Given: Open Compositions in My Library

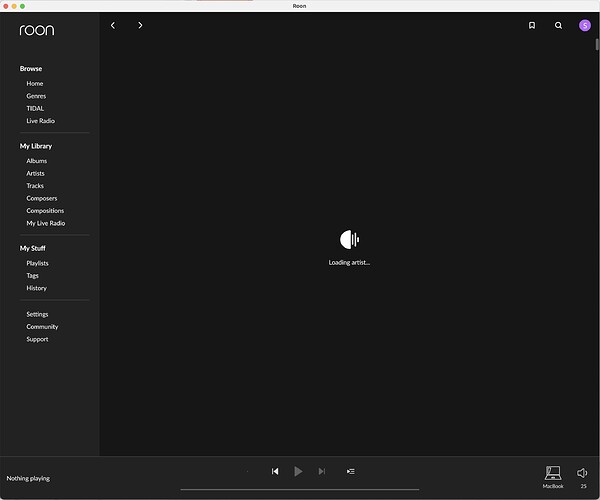Looking at the screenshot, I should pyautogui.click(x=45, y=211).
